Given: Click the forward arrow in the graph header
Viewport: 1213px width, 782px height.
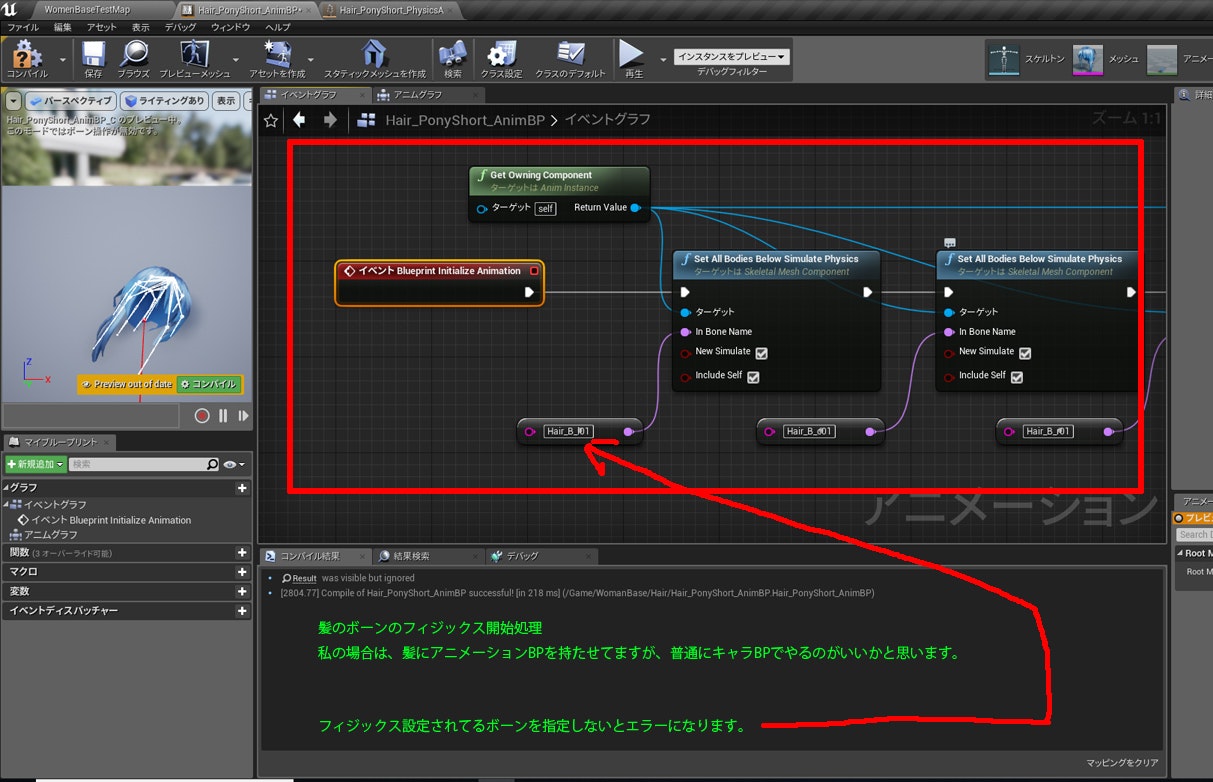Looking at the screenshot, I should (330, 120).
